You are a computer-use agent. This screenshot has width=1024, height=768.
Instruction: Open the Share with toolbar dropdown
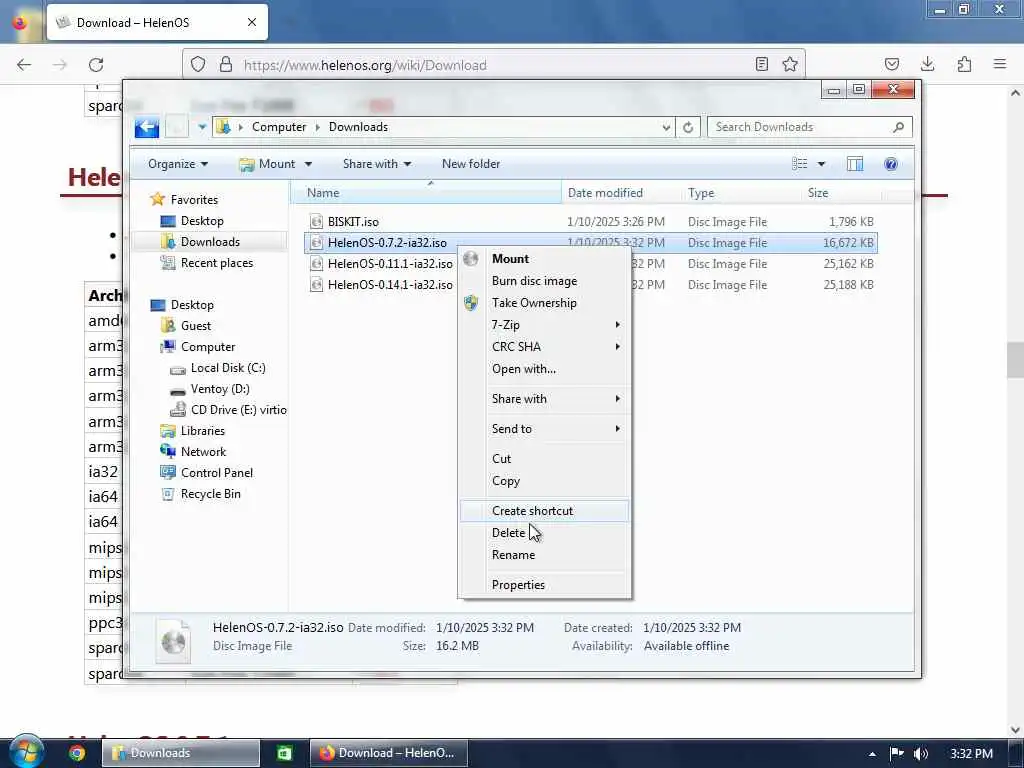tap(377, 164)
